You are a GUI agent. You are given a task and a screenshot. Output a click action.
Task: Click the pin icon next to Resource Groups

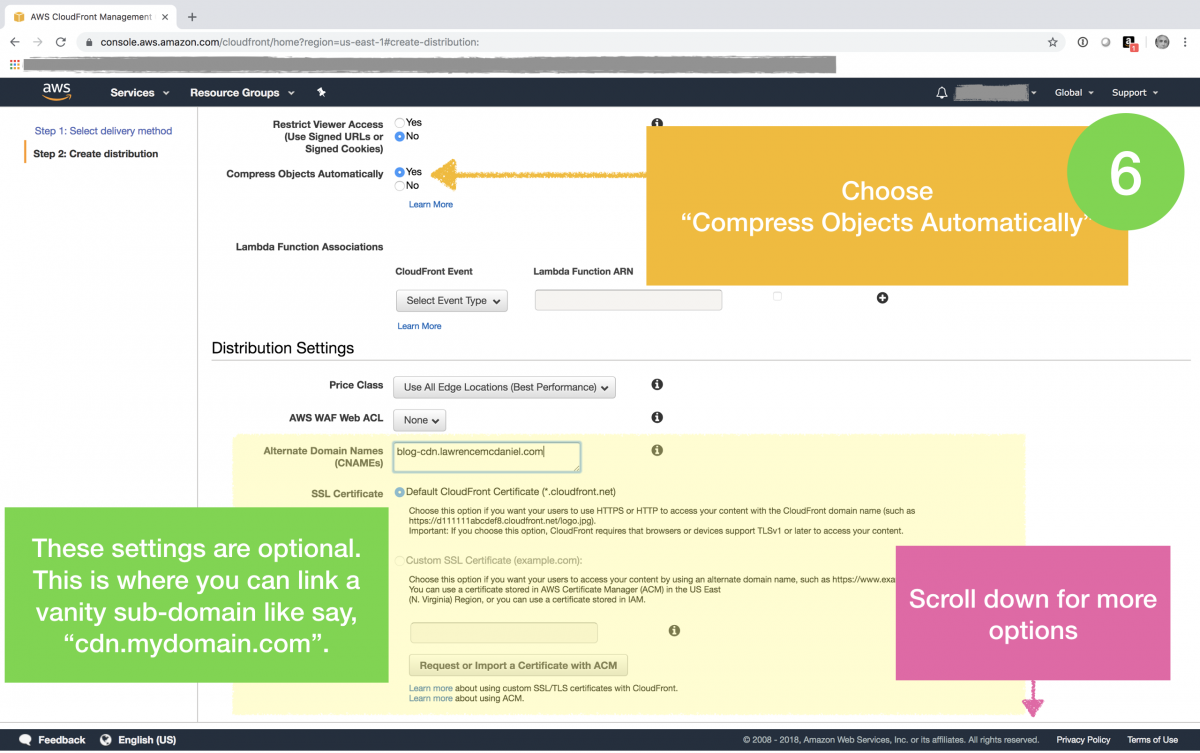[321, 92]
